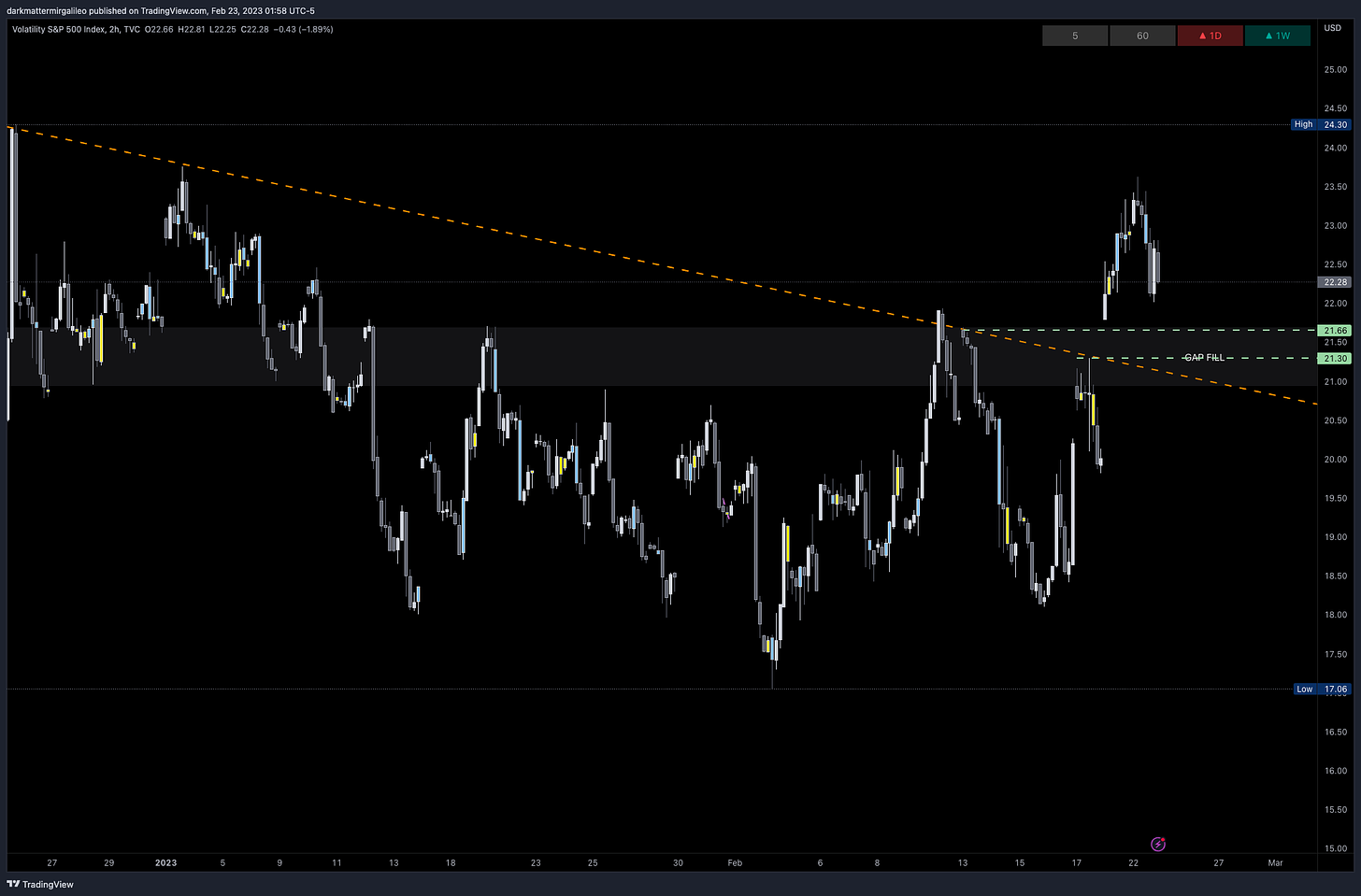
Task: Click the High 24.30 price label
Action: click(1321, 124)
